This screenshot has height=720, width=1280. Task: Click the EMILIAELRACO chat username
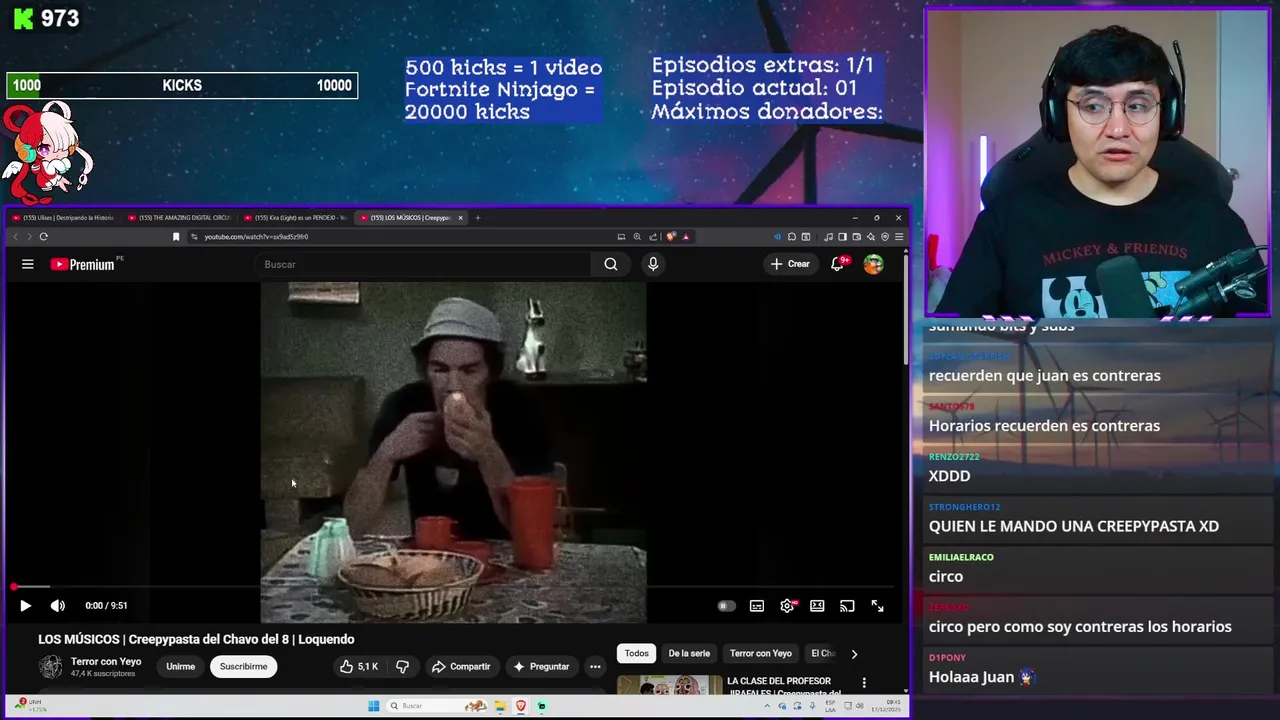click(961, 557)
